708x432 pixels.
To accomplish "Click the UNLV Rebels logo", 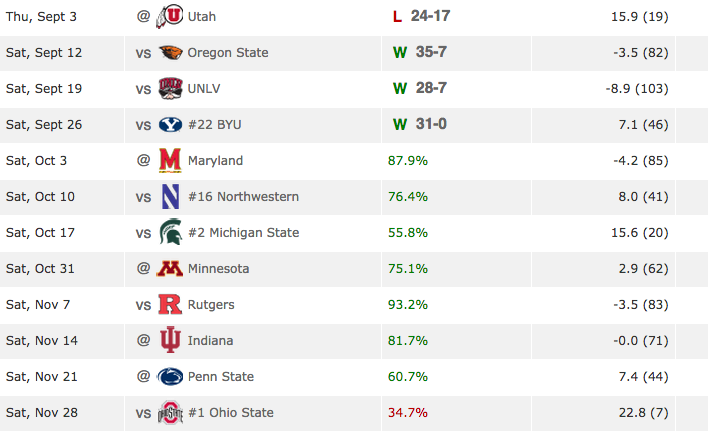I will [170, 88].
